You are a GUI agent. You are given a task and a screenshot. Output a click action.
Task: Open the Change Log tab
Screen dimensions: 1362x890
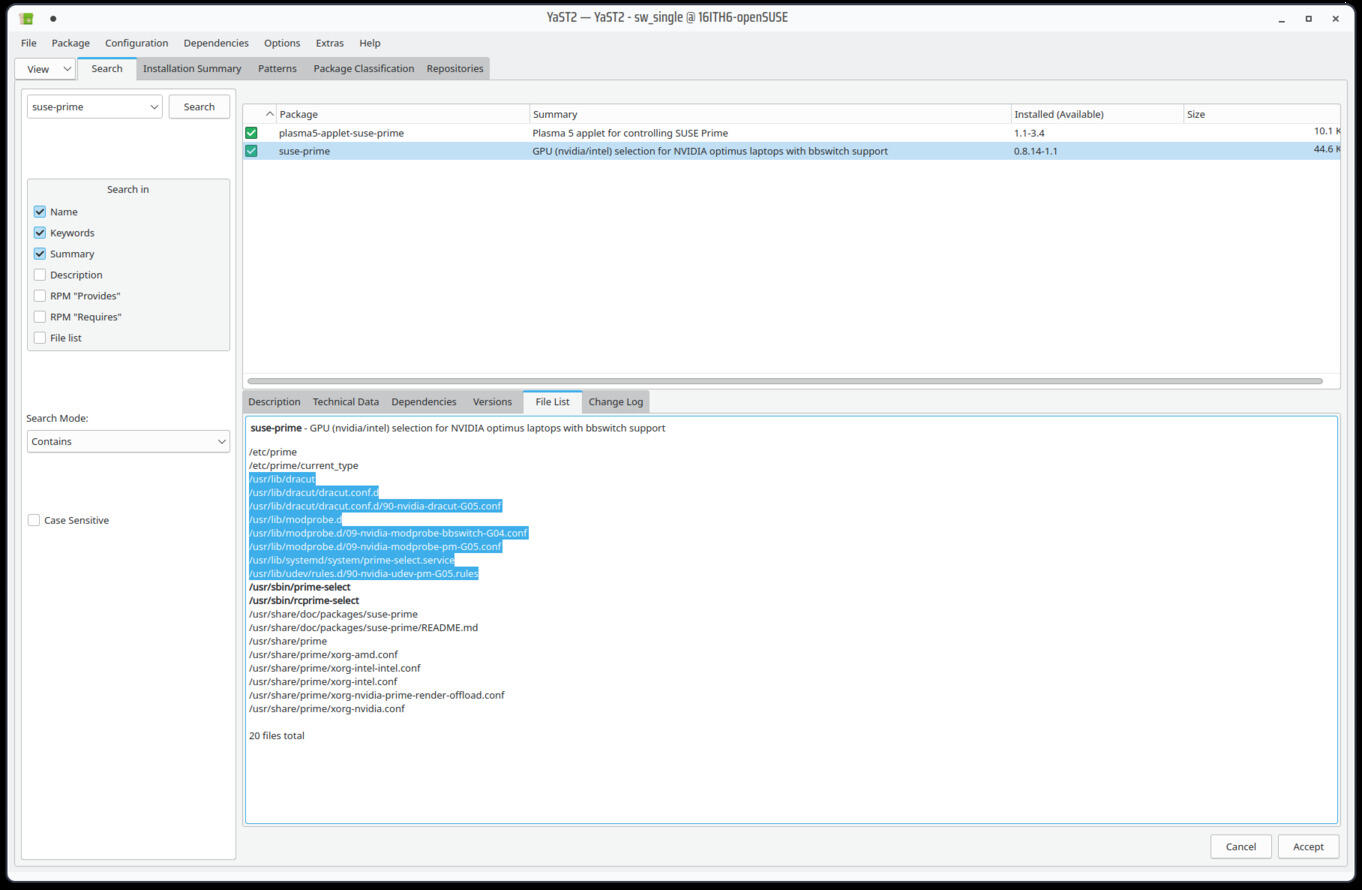(616, 402)
